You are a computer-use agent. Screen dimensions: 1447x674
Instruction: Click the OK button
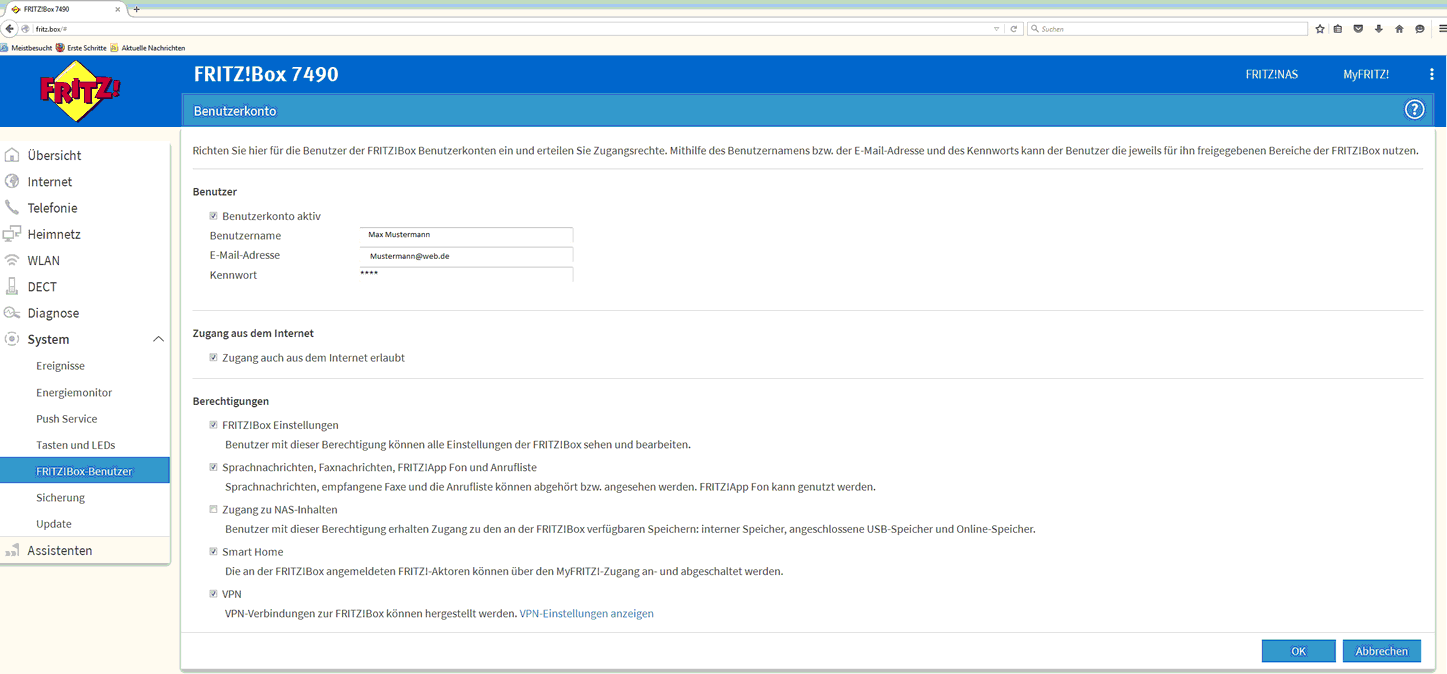click(1298, 651)
